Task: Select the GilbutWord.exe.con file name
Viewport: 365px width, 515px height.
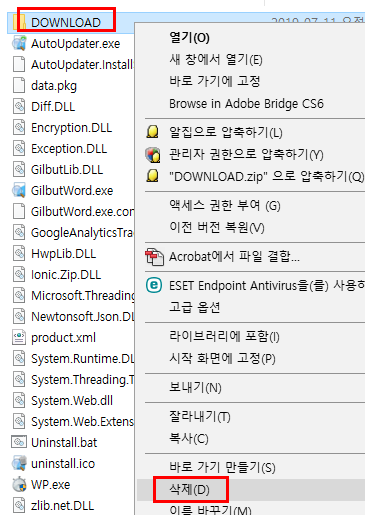Action: coord(82,212)
